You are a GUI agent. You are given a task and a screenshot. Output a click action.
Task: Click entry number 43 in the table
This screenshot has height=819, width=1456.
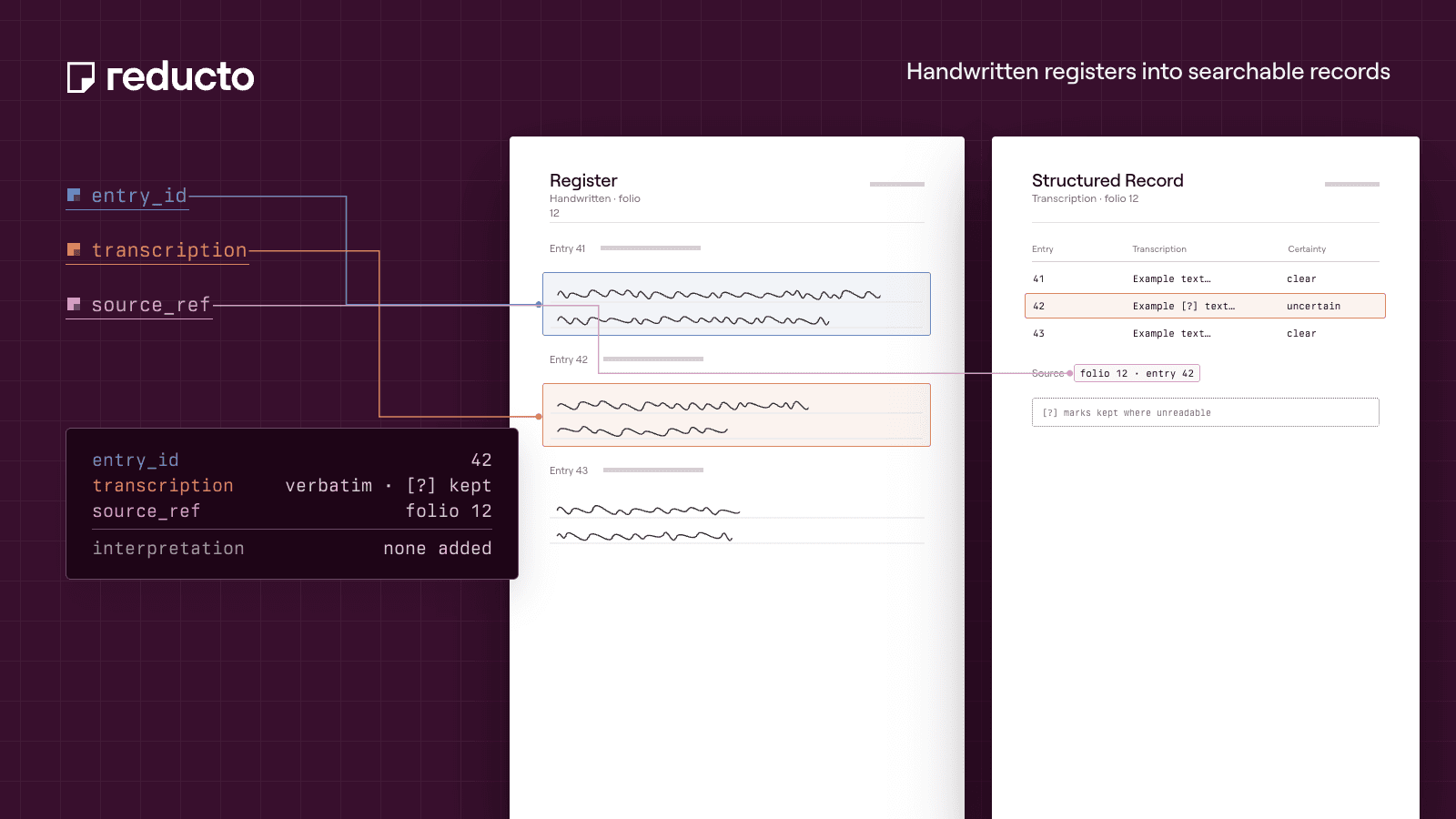point(1038,334)
